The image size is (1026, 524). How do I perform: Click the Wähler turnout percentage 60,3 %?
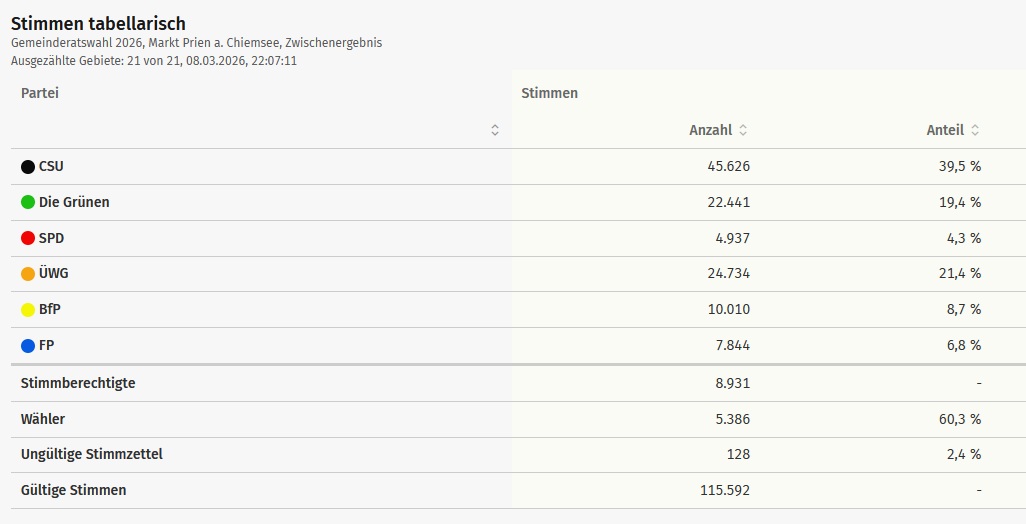click(959, 419)
